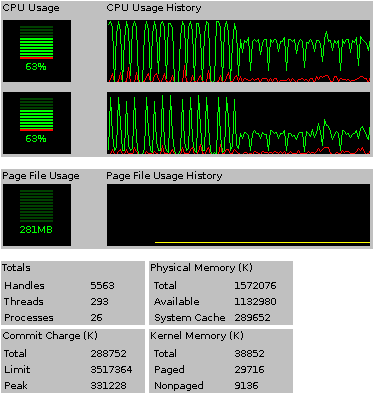Click the second CPU Usage History graph
373x393 pixels.
click(x=238, y=123)
